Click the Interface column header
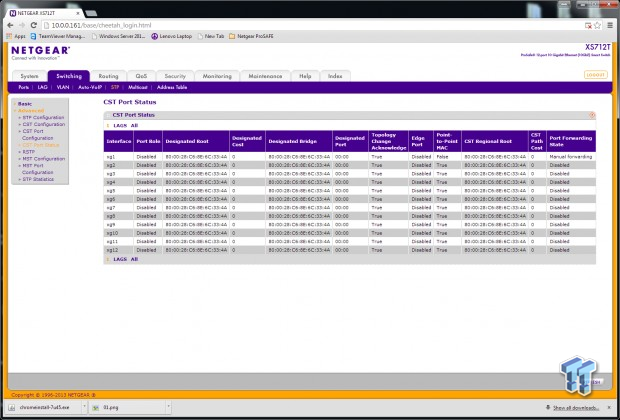 pos(119,141)
